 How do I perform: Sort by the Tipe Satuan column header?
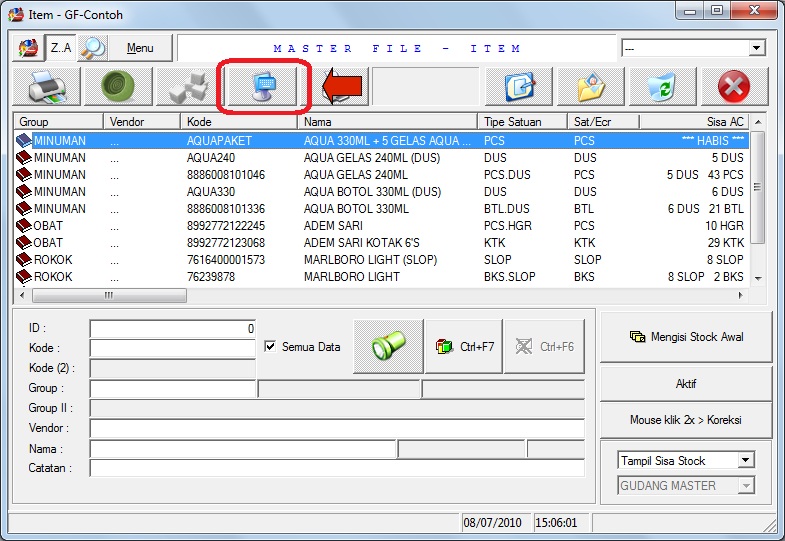pyautogui.click(x=523, y=122)
